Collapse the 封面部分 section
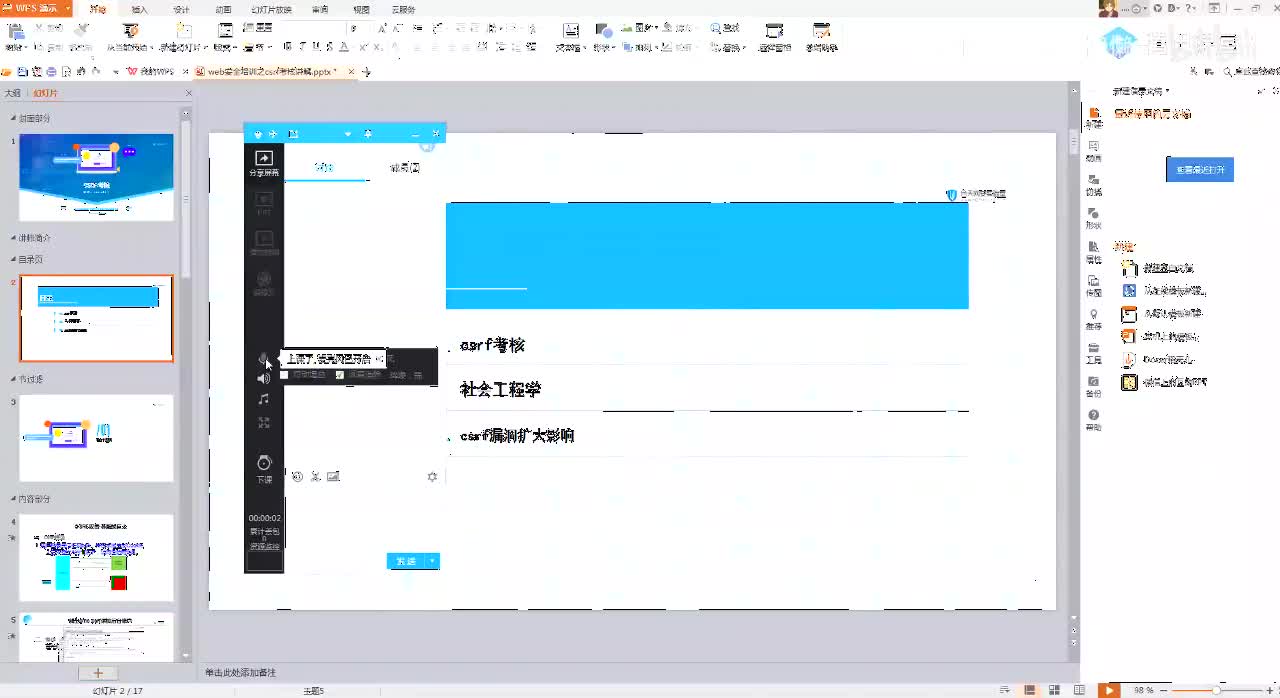The image size is (1280, 698). pyautogui.click(x=14, y=118)
